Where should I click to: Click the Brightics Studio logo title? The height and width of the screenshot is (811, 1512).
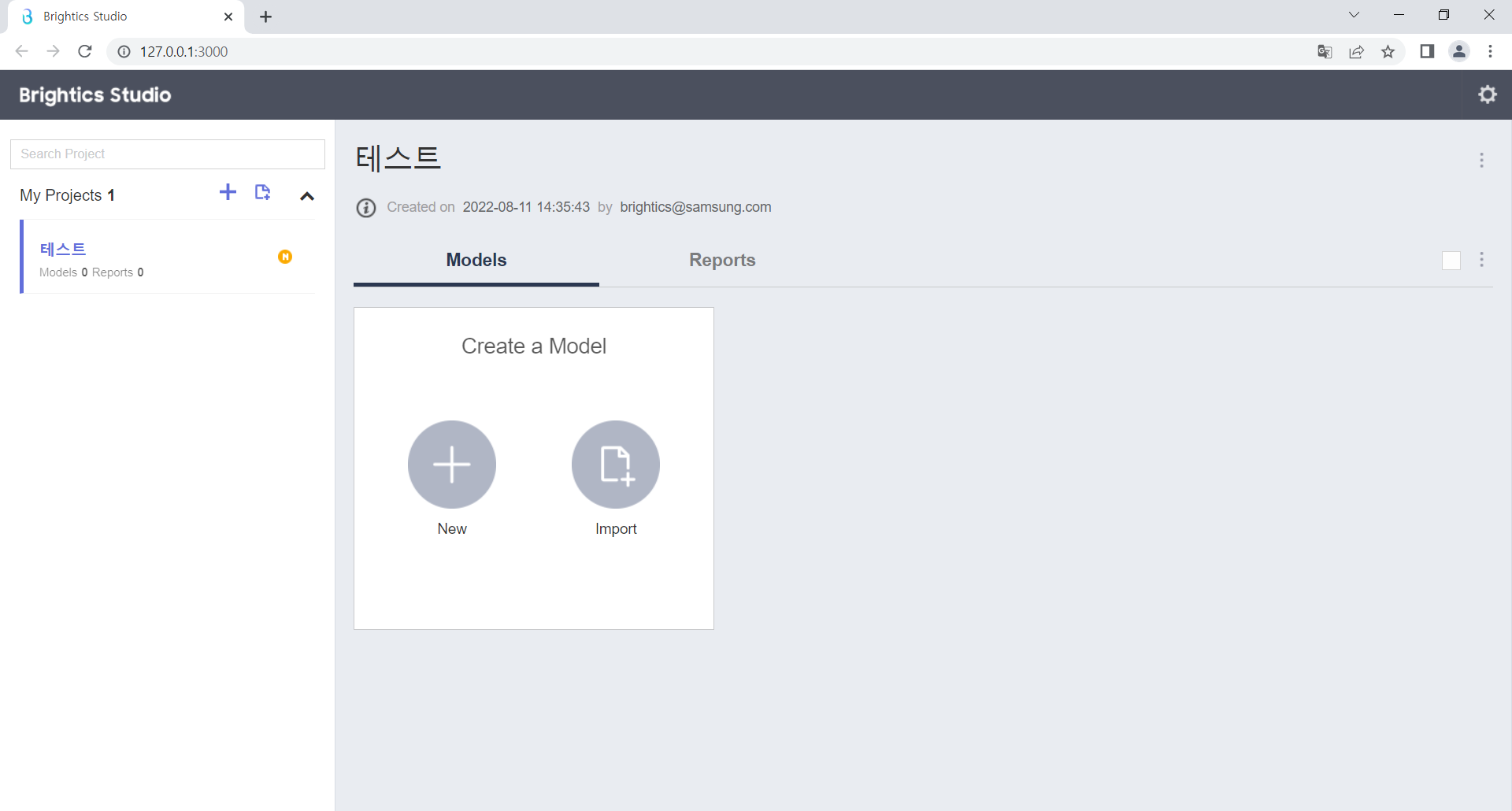pos(95,95)
